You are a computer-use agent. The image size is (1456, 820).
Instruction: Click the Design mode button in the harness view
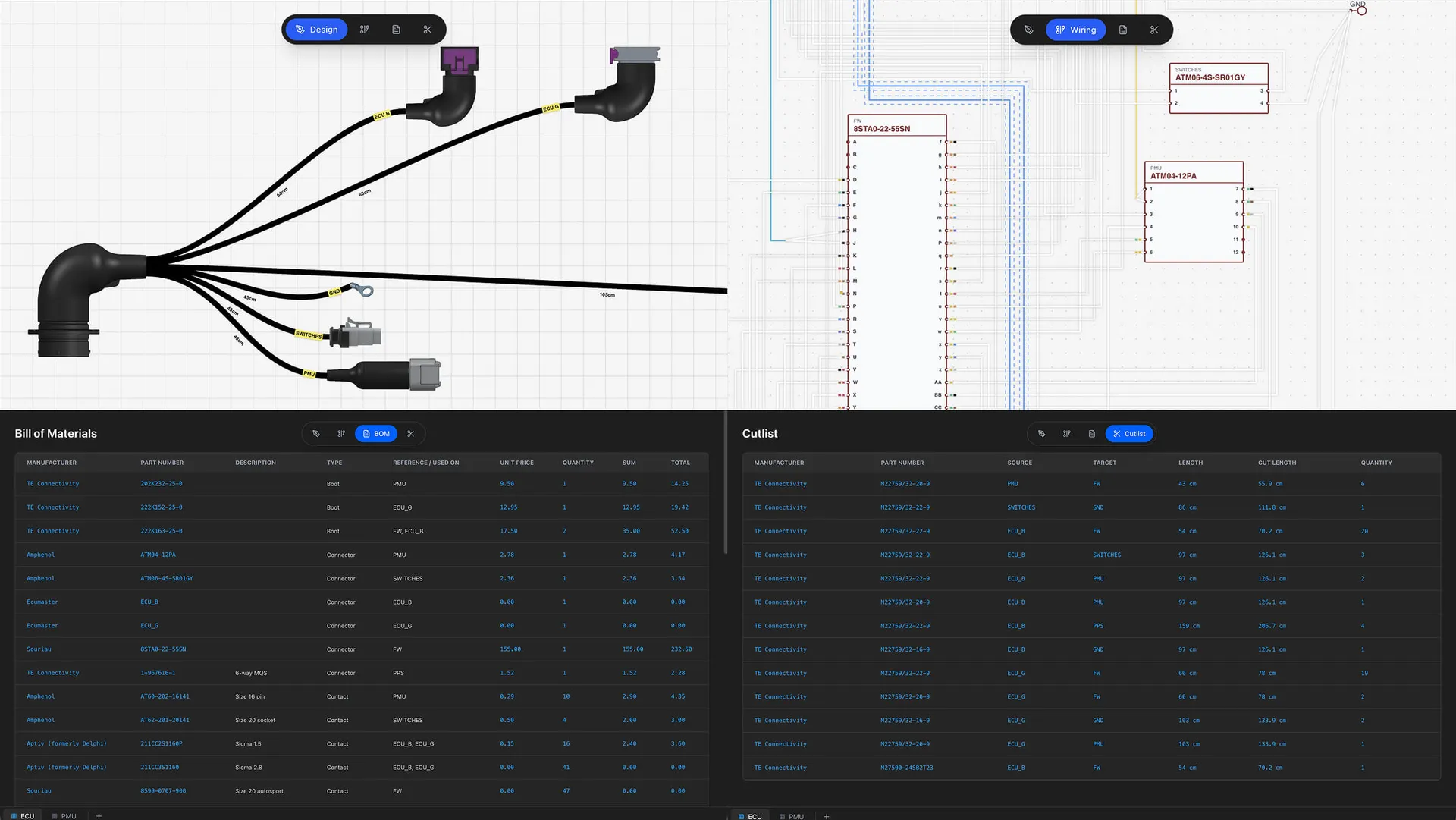coord(317,30)
